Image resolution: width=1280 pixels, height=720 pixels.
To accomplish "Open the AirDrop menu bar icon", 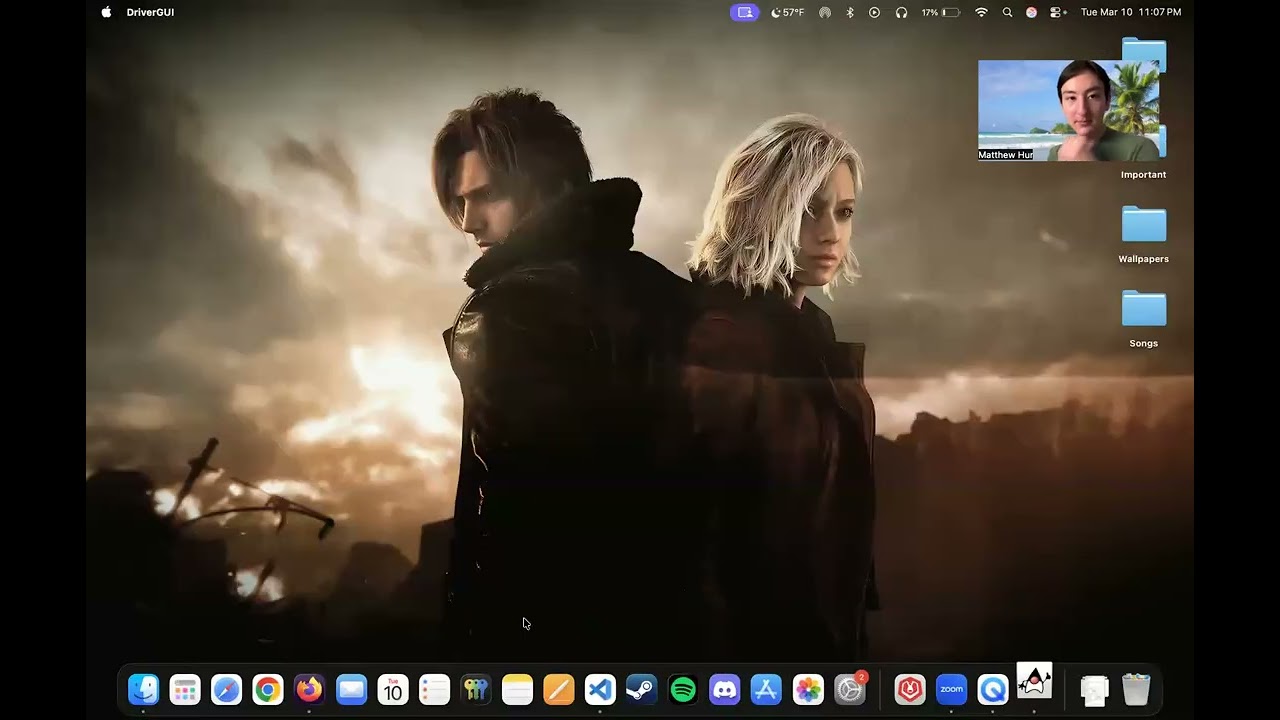I will (x=825, y=12).
